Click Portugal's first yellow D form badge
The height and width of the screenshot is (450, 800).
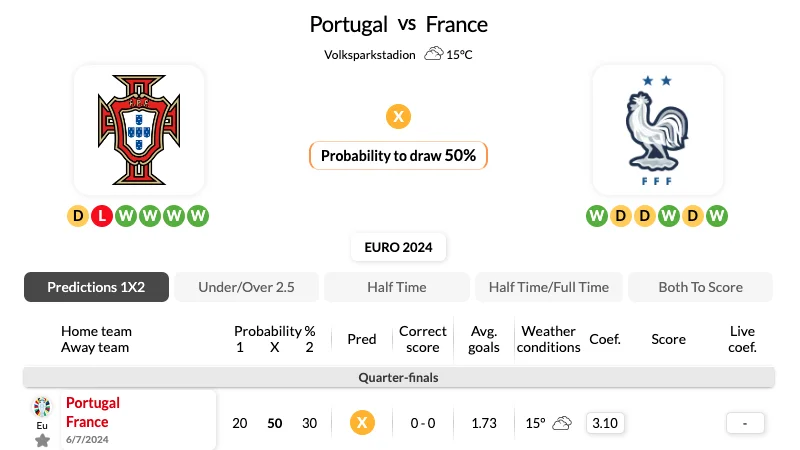(78, 216)
